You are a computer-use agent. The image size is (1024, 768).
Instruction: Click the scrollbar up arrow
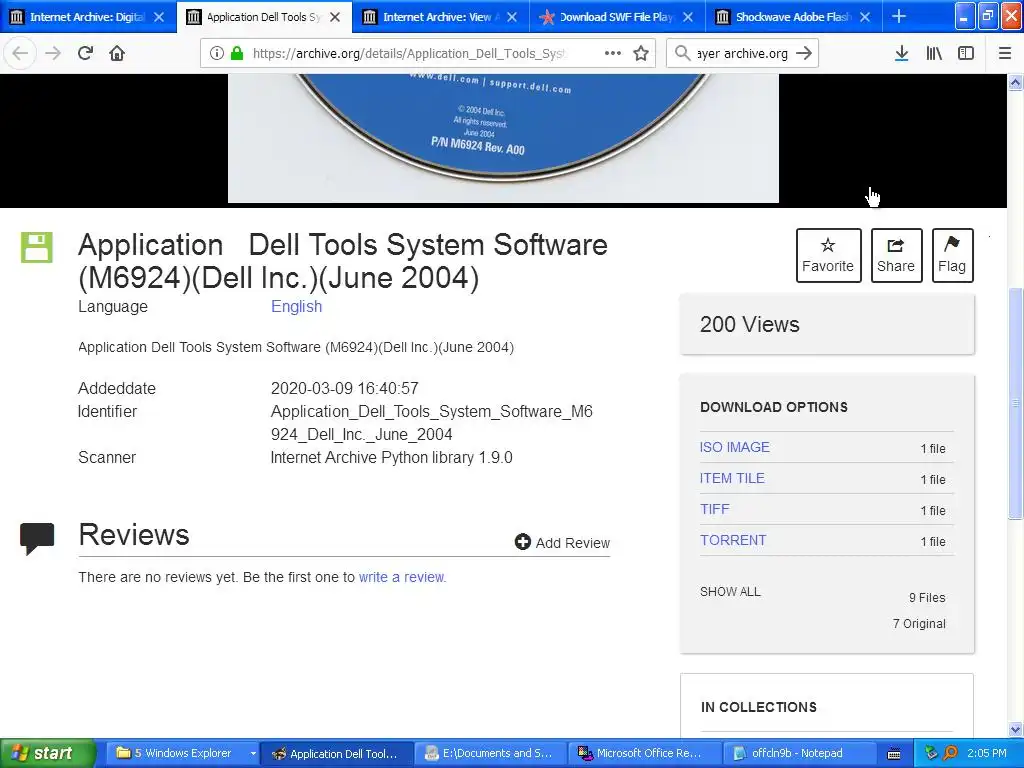pos(1015,83)
